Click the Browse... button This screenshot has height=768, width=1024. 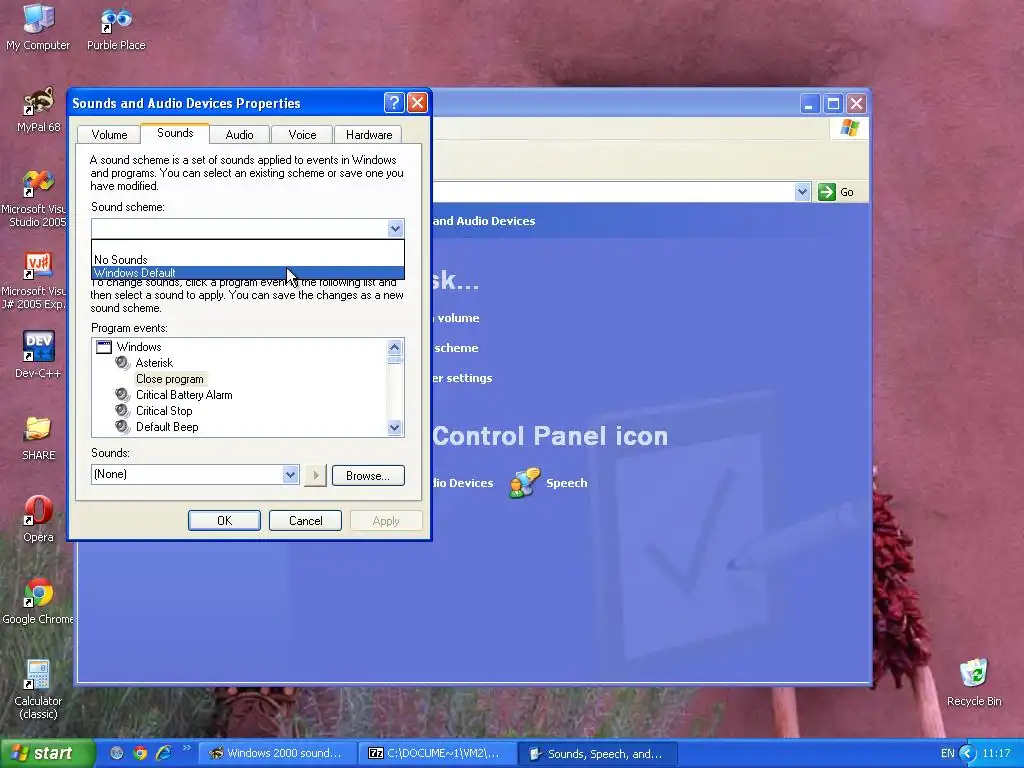pyautogui.click(x=368, y=475)
